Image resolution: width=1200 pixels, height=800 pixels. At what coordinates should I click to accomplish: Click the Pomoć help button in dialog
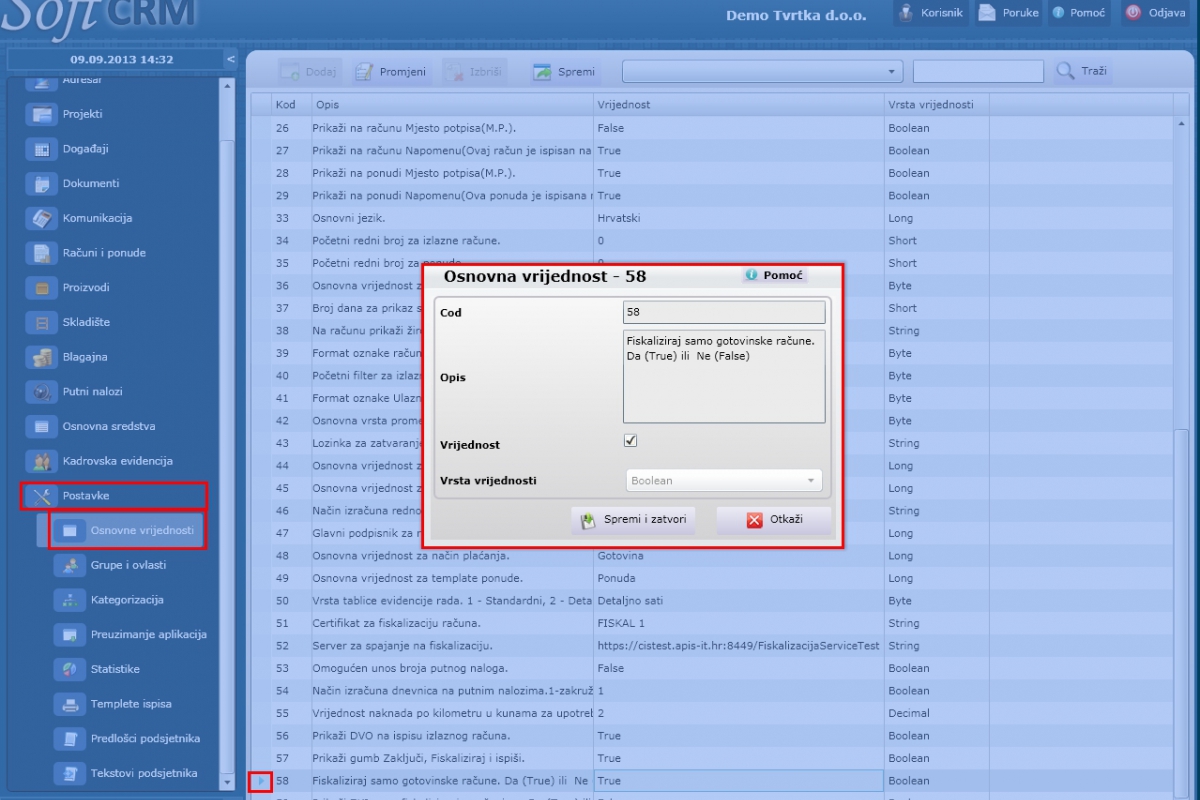point(774,275)
